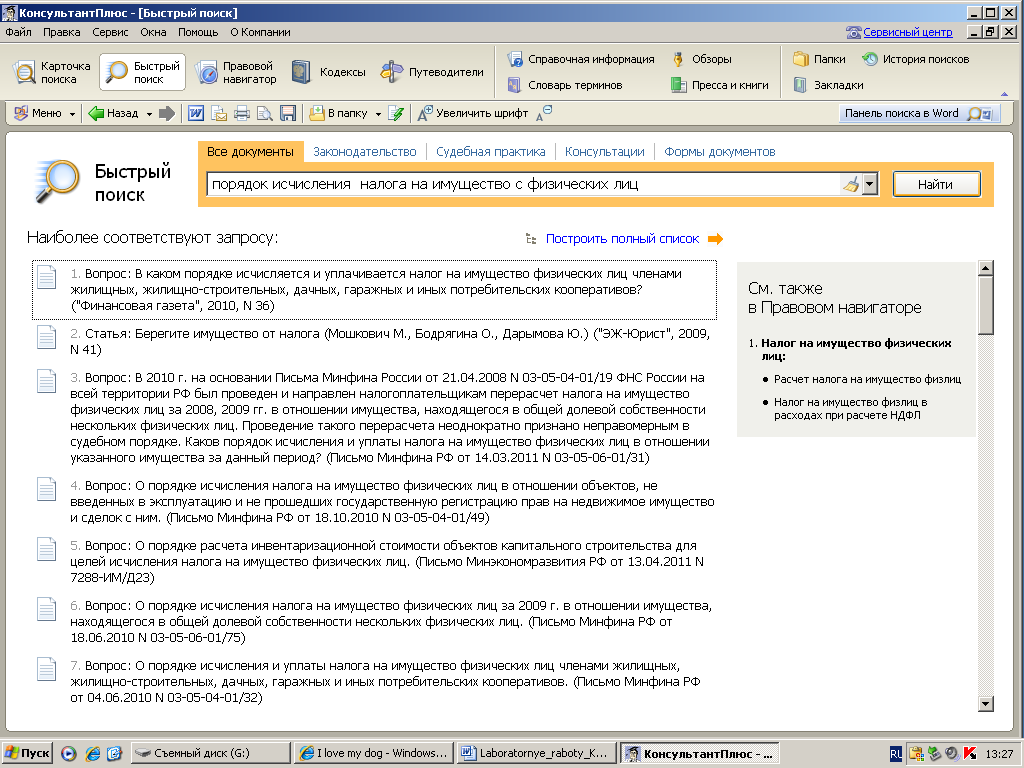Click the print icon

coord(242,113)
